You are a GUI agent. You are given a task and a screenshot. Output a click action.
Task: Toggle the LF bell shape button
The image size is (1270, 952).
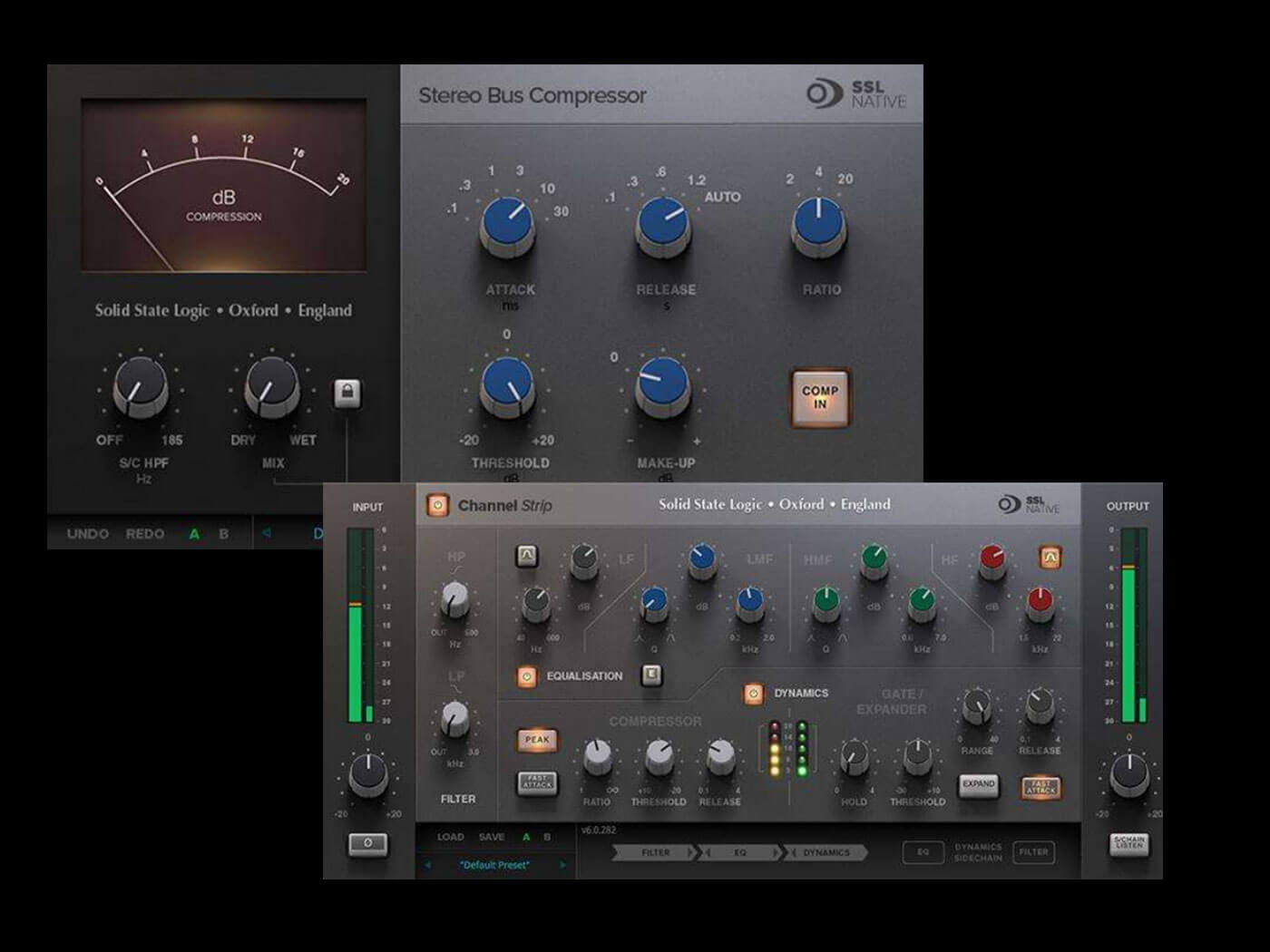(x=527, y=556)
